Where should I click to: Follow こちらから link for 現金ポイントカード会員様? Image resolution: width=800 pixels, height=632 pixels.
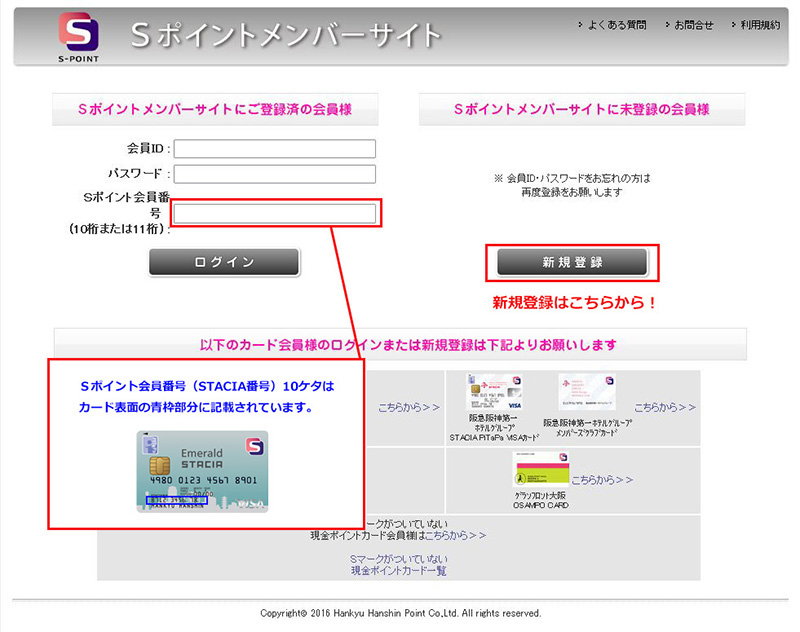[x=455, y=535]
